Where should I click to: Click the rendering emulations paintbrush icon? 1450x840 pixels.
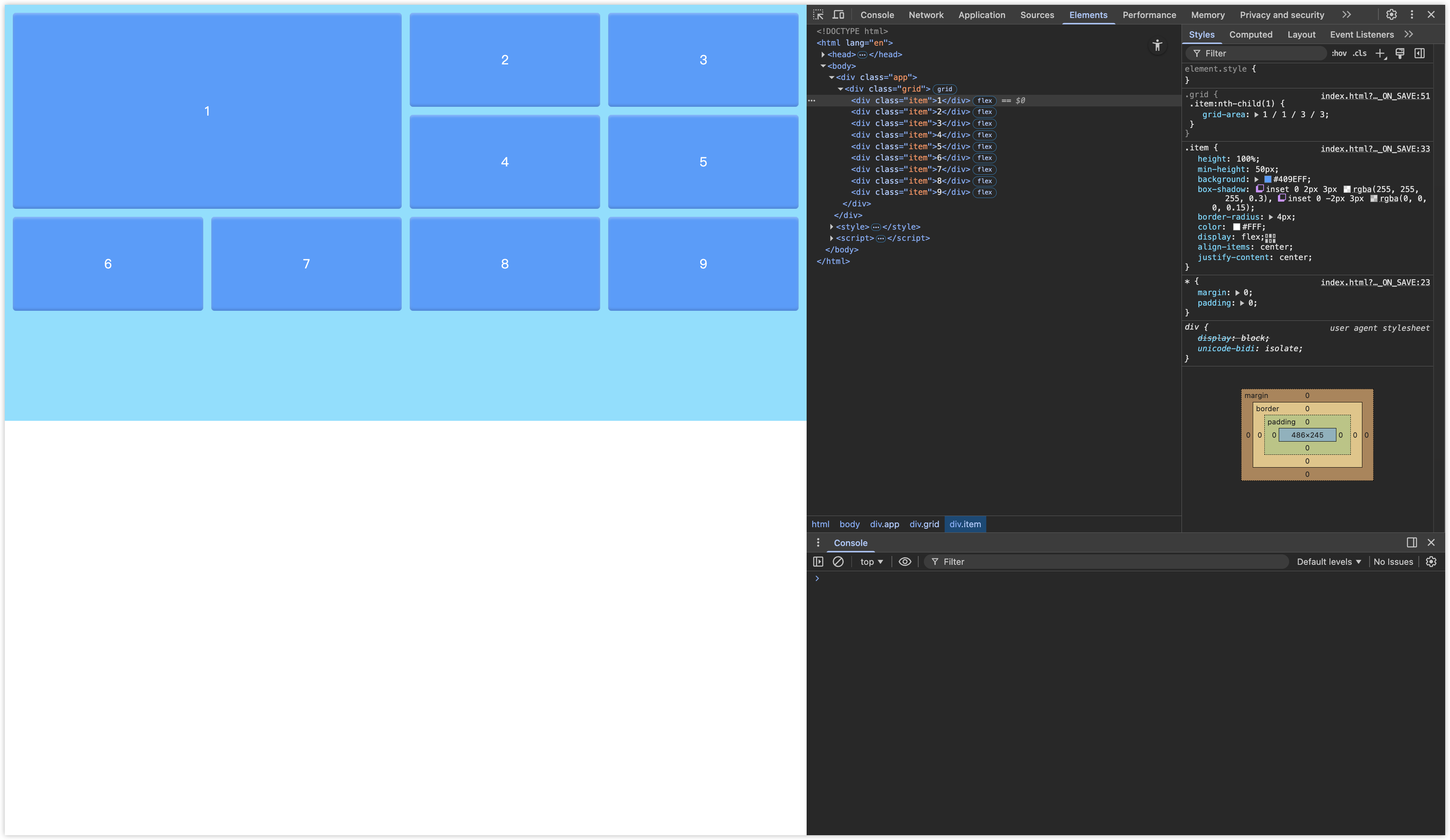click(1400, 54)
